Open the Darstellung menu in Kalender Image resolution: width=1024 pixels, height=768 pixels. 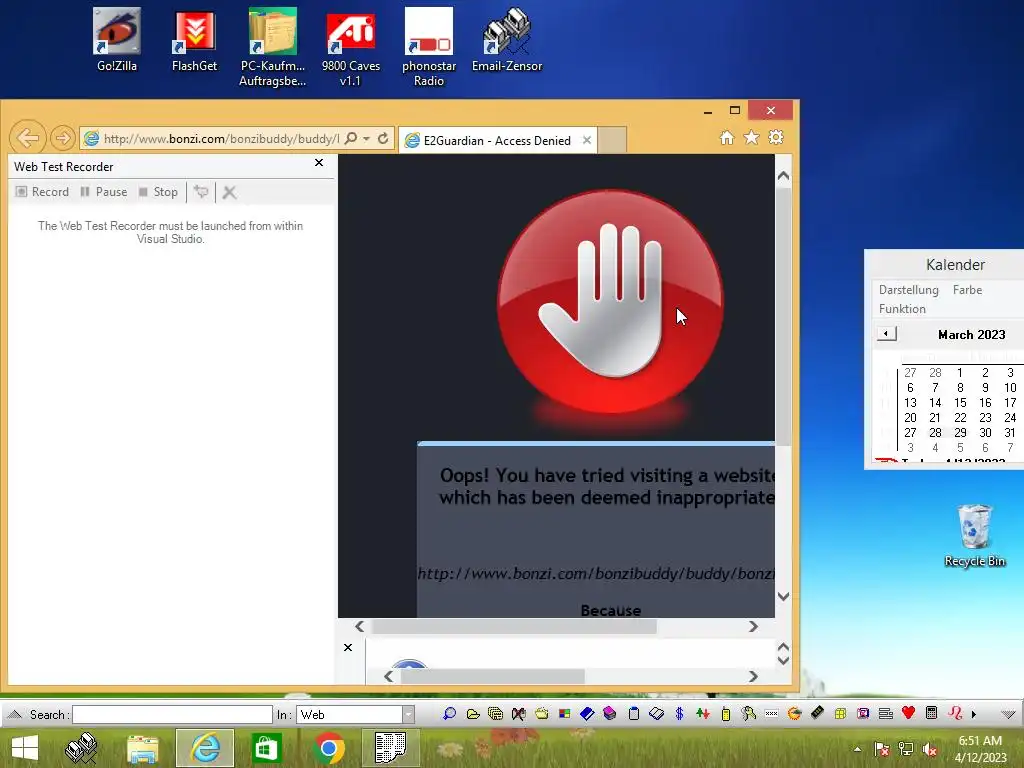(x=908, y=289)
